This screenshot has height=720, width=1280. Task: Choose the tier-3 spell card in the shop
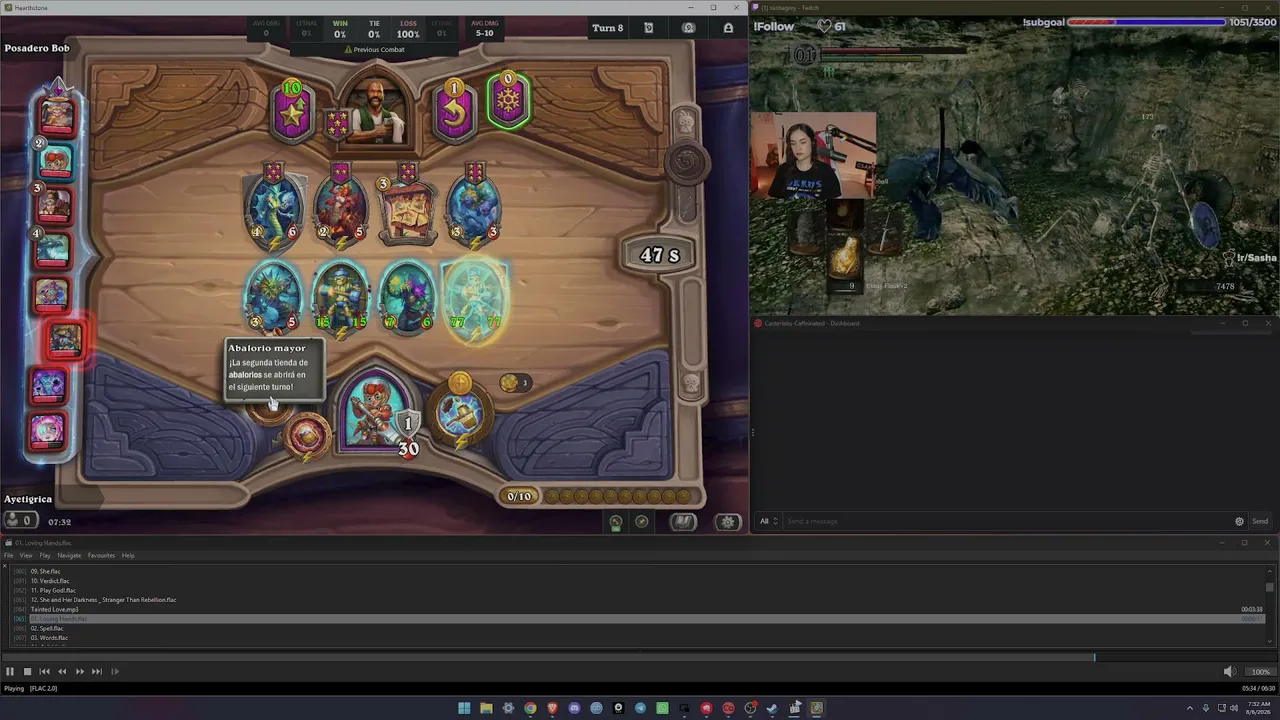[407, 207]
